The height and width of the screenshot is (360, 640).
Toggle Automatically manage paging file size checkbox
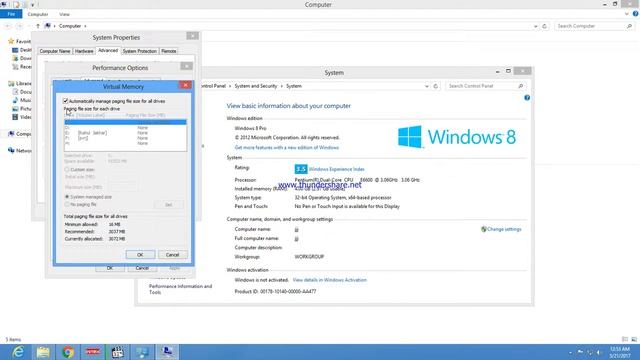[x=65, y=101]
